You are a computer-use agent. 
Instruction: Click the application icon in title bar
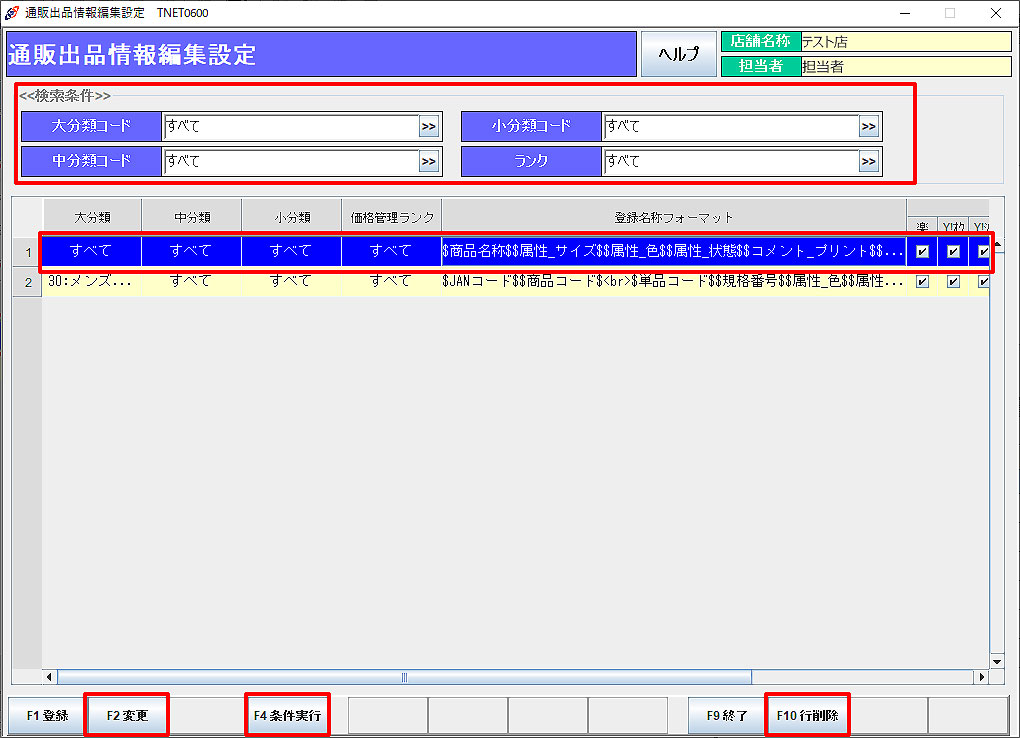click(x=12, y=13)
